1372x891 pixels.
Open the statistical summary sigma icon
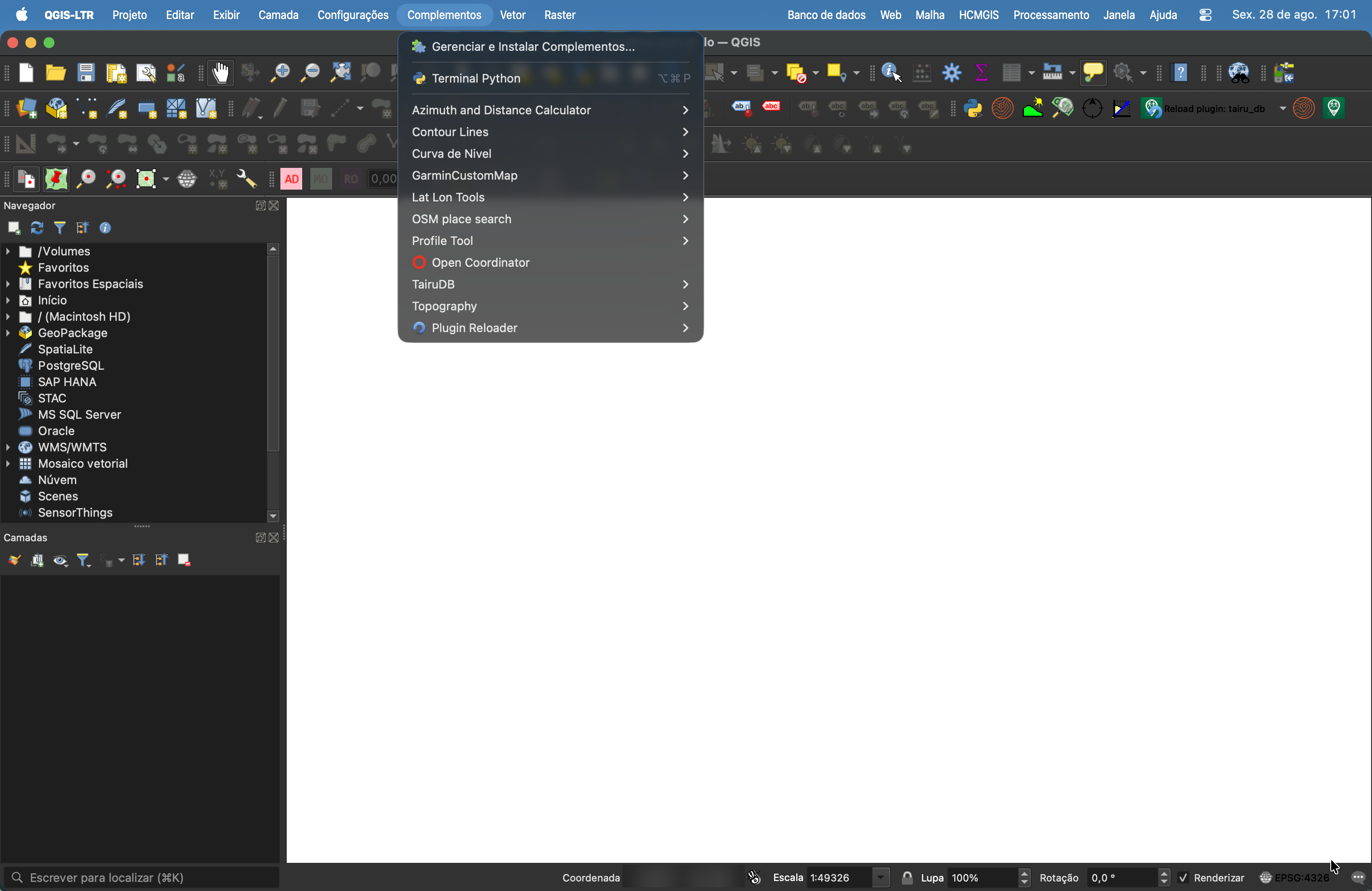(x=982, y=73)
